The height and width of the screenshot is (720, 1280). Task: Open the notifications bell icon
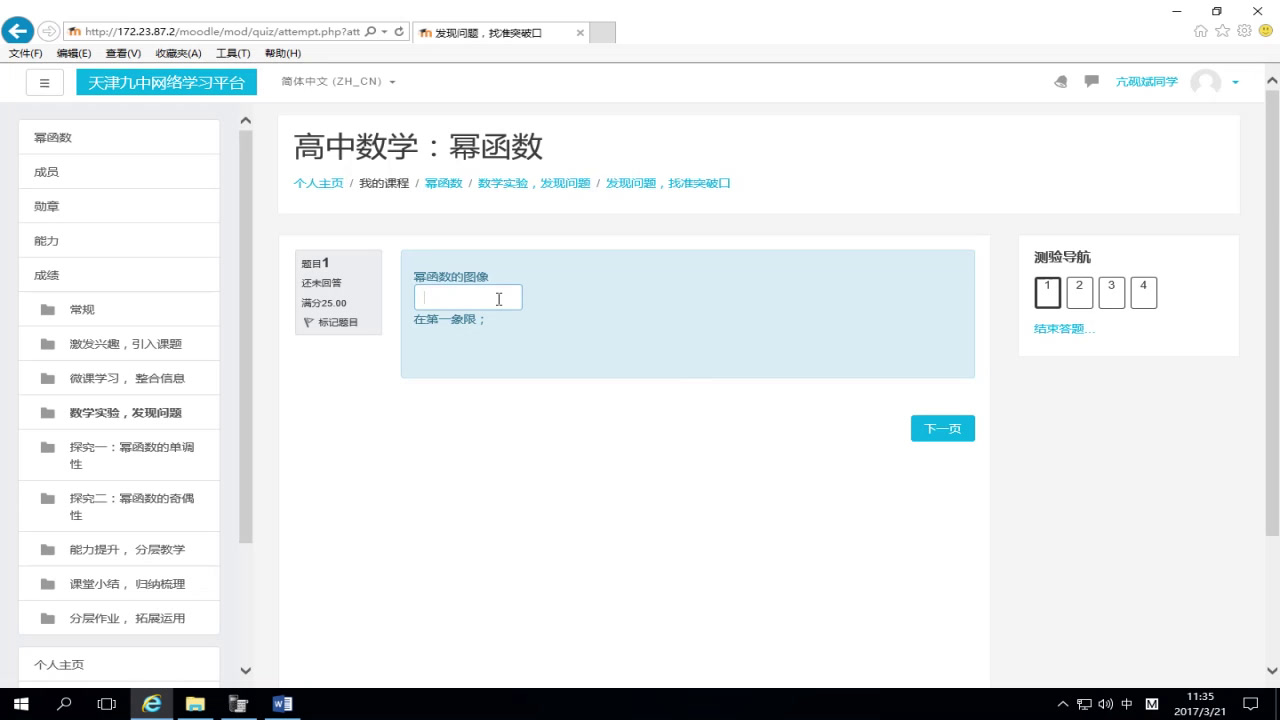(1061, 82)
